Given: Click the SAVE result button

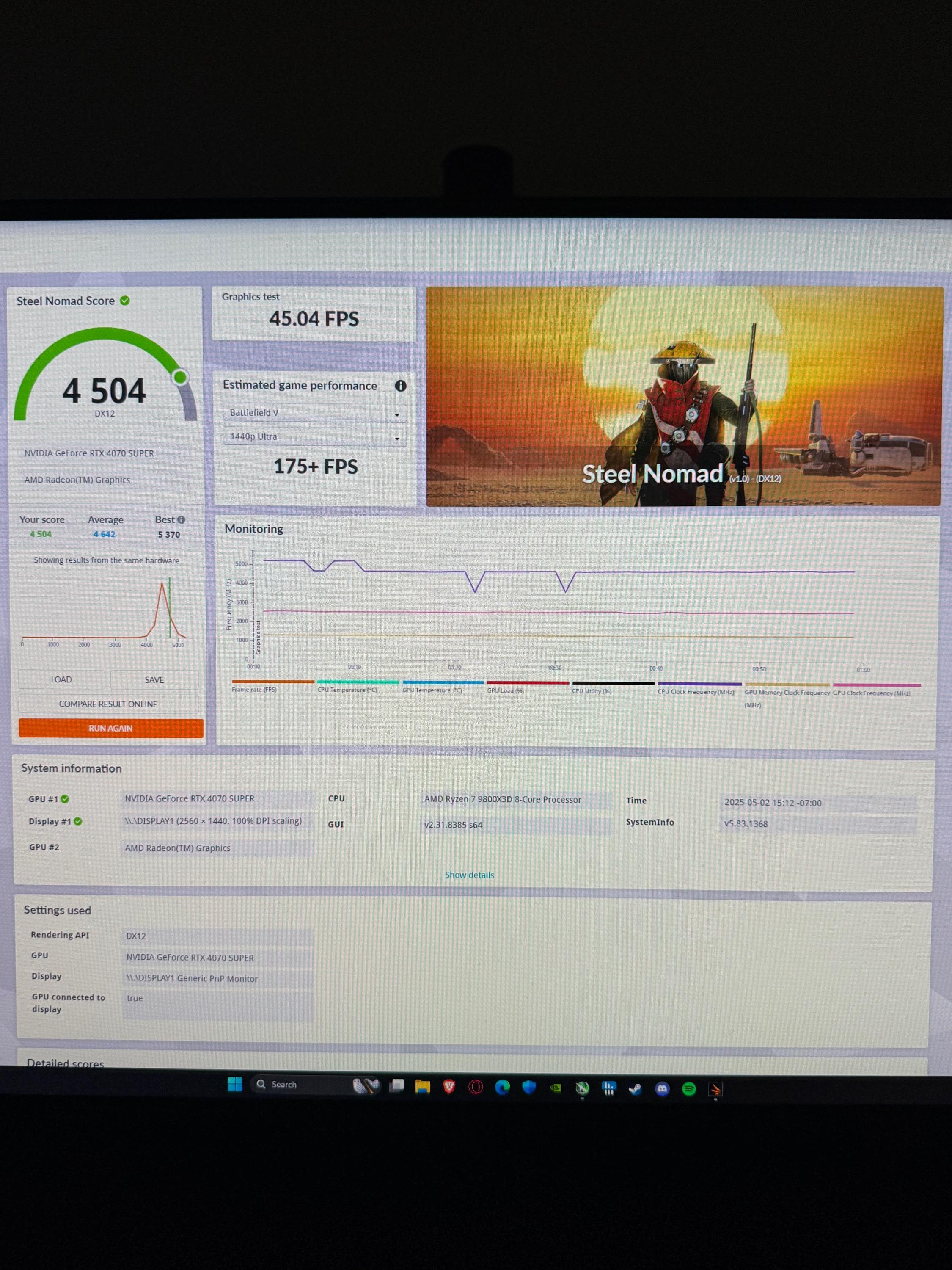Looking at the screenshot, I should (154, 680).
